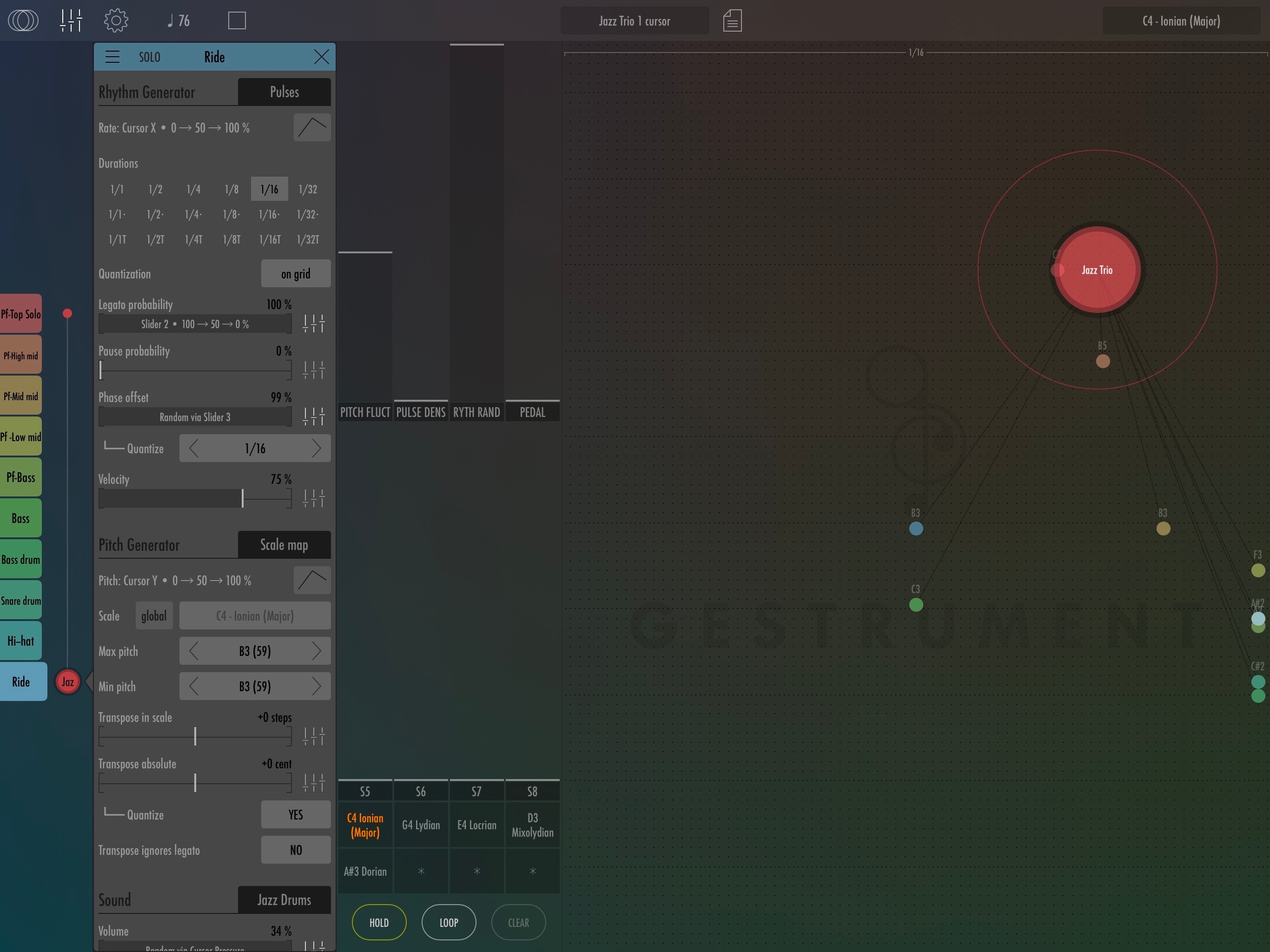The height and width of the screenshot is (952, 1270).
Task: Open the Ride panel hamburger menu
Action: (112, 57)
